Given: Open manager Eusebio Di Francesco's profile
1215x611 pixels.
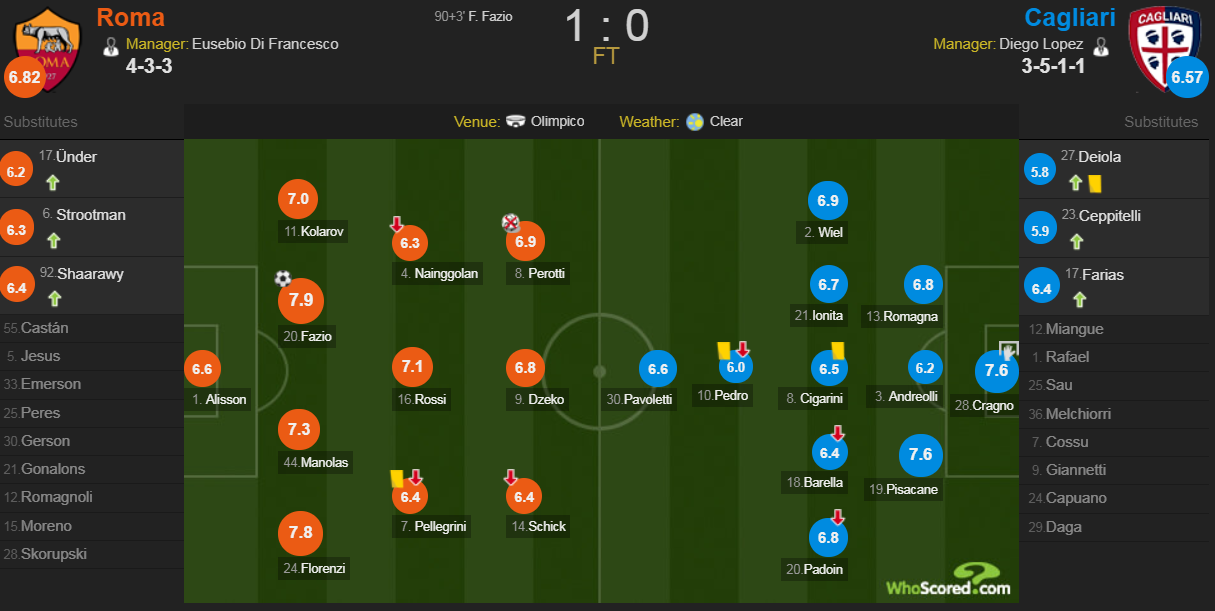Looking at the screenshot, I should point(265,44).
